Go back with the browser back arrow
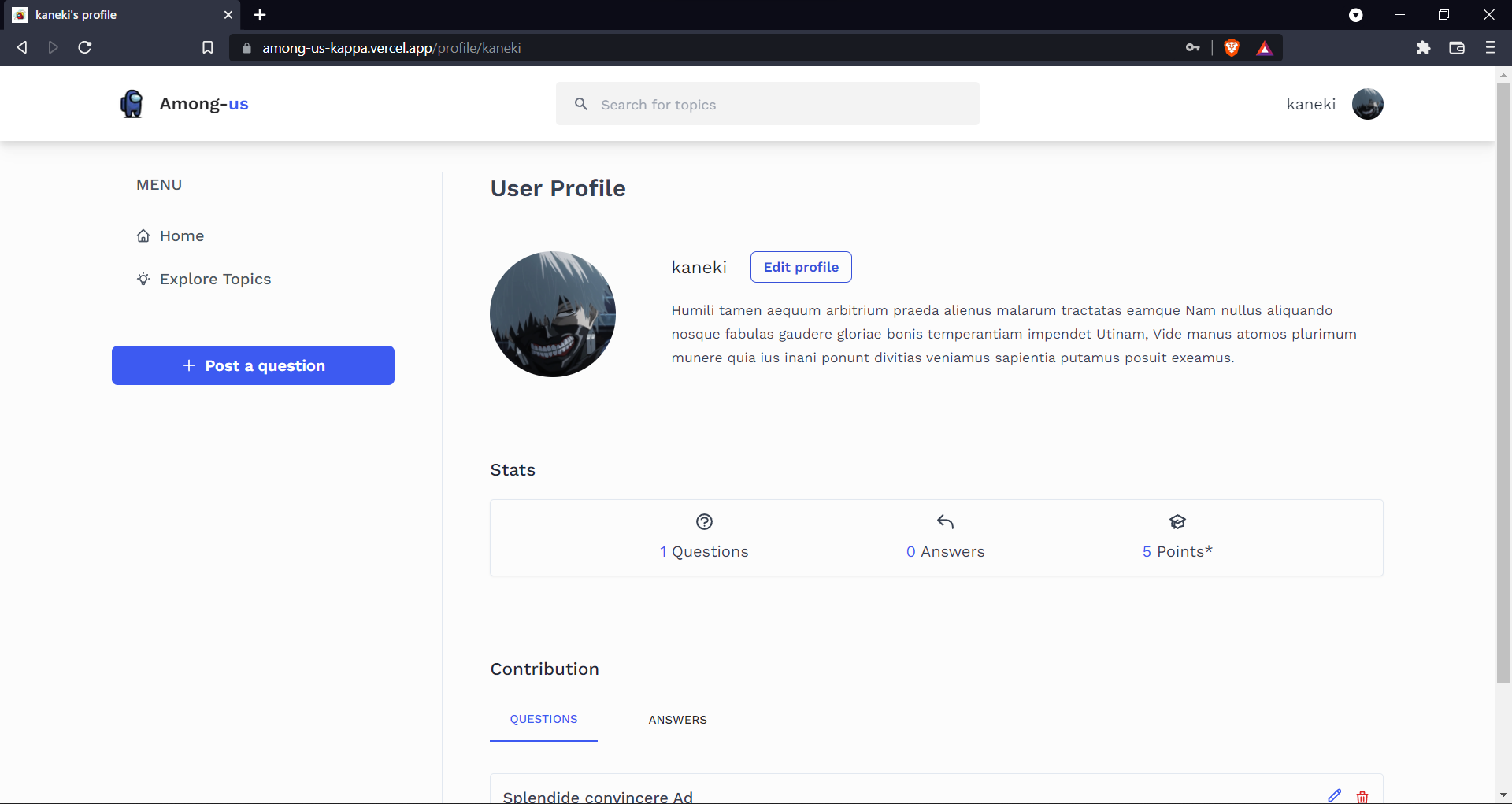Image resolution: width=1512 pixels, height=804 pixels. point(22,47)
